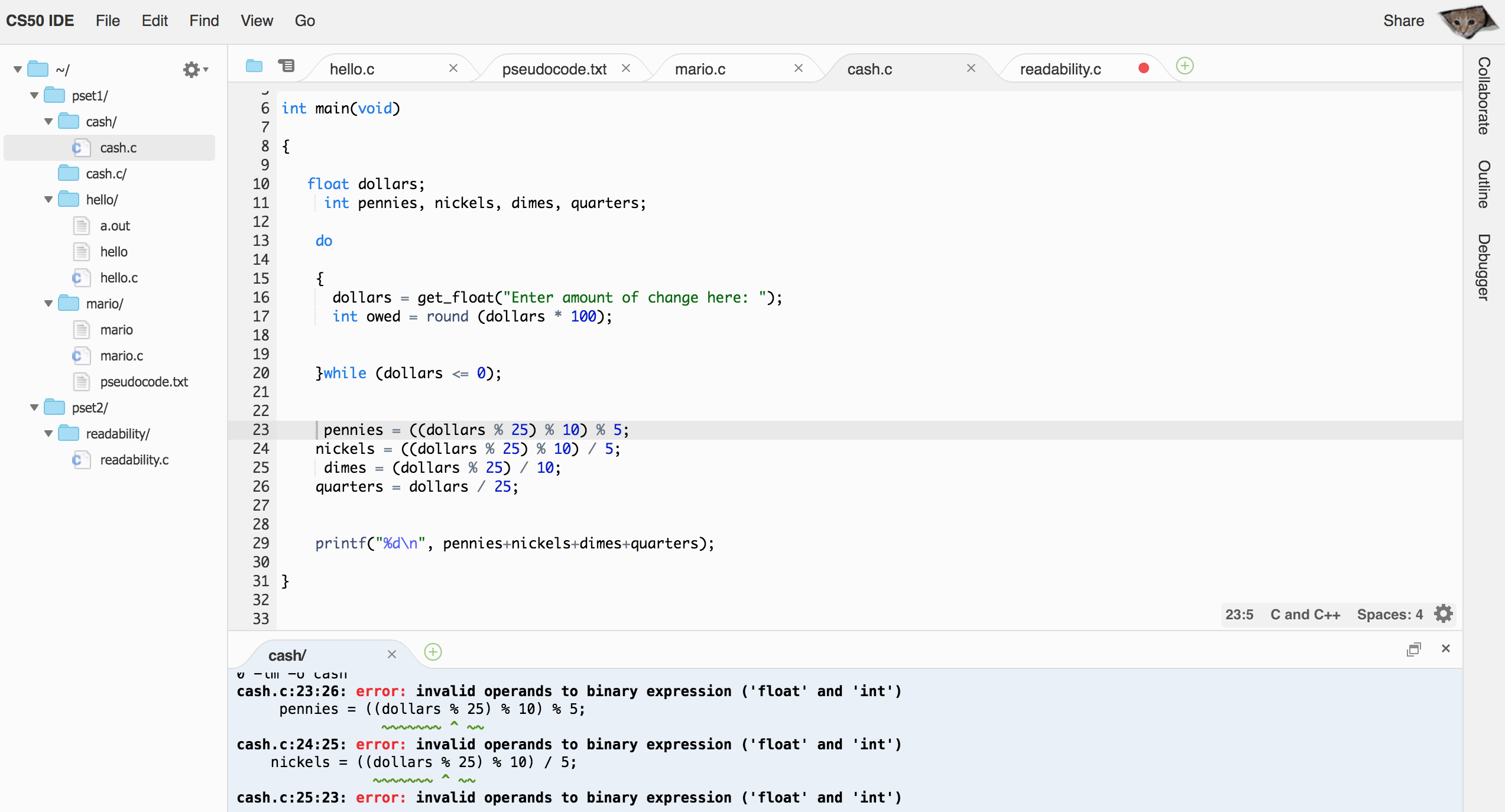Collapse the pset1/ folder
1505x812 pixels.
click(x=34, y=95)
